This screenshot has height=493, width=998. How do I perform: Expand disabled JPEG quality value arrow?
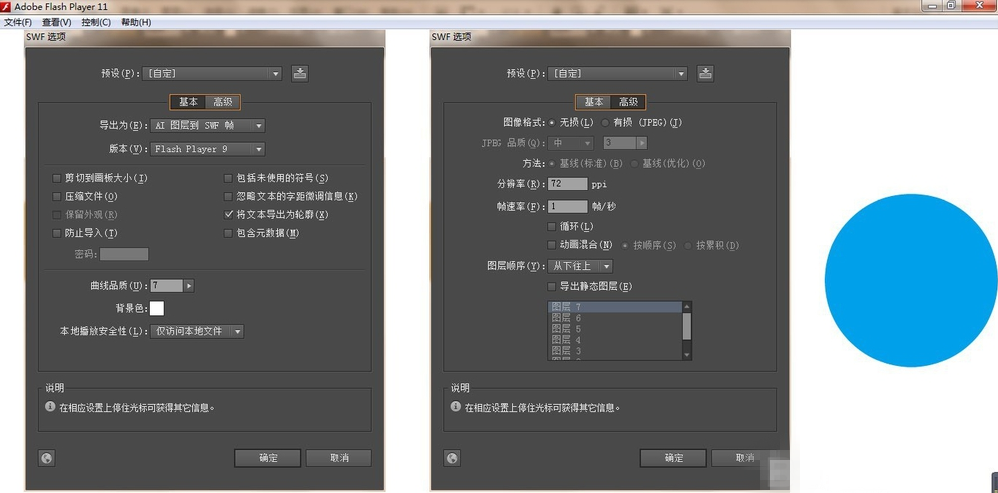coord(642,143)
